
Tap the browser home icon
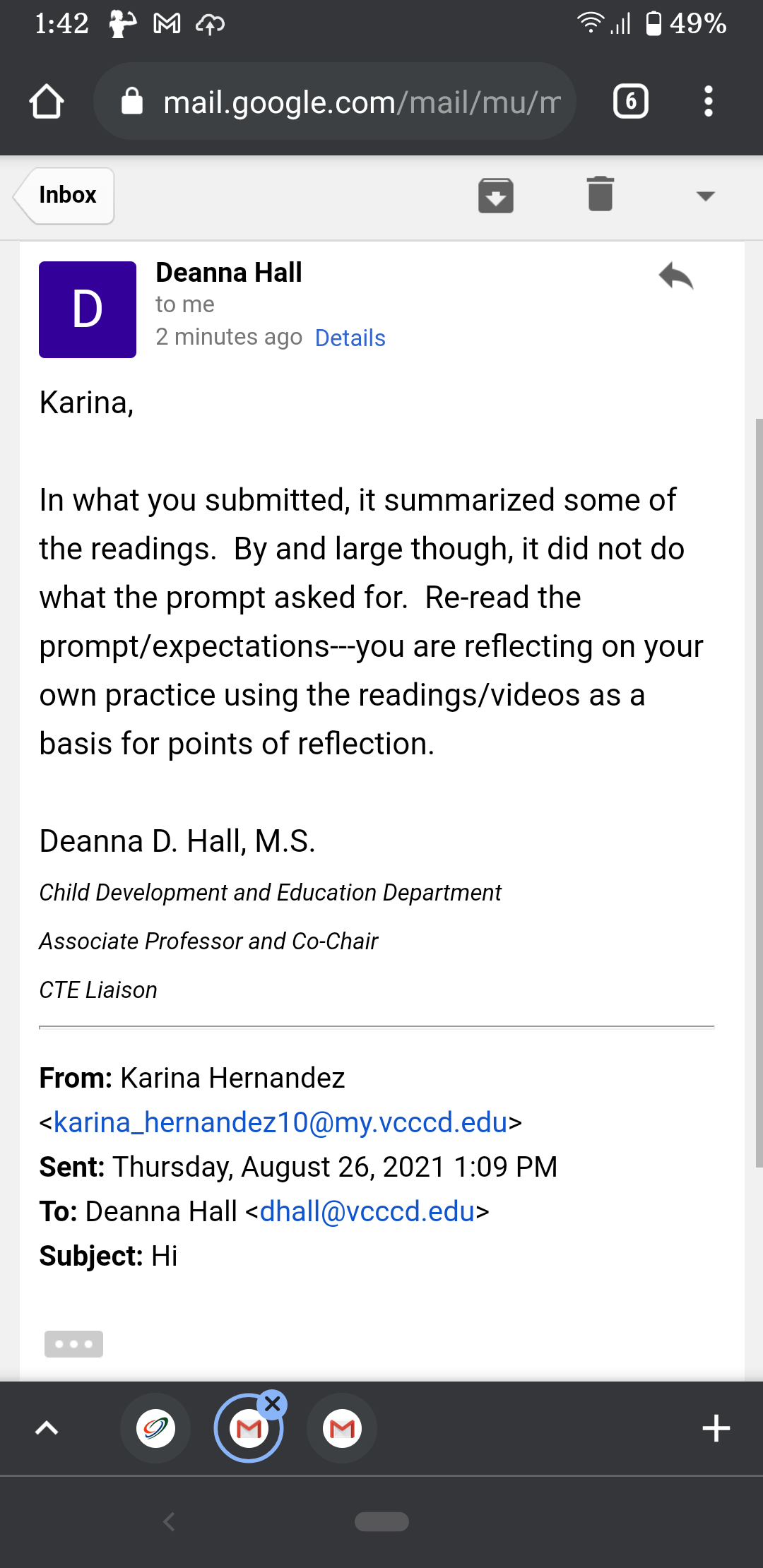47,102
